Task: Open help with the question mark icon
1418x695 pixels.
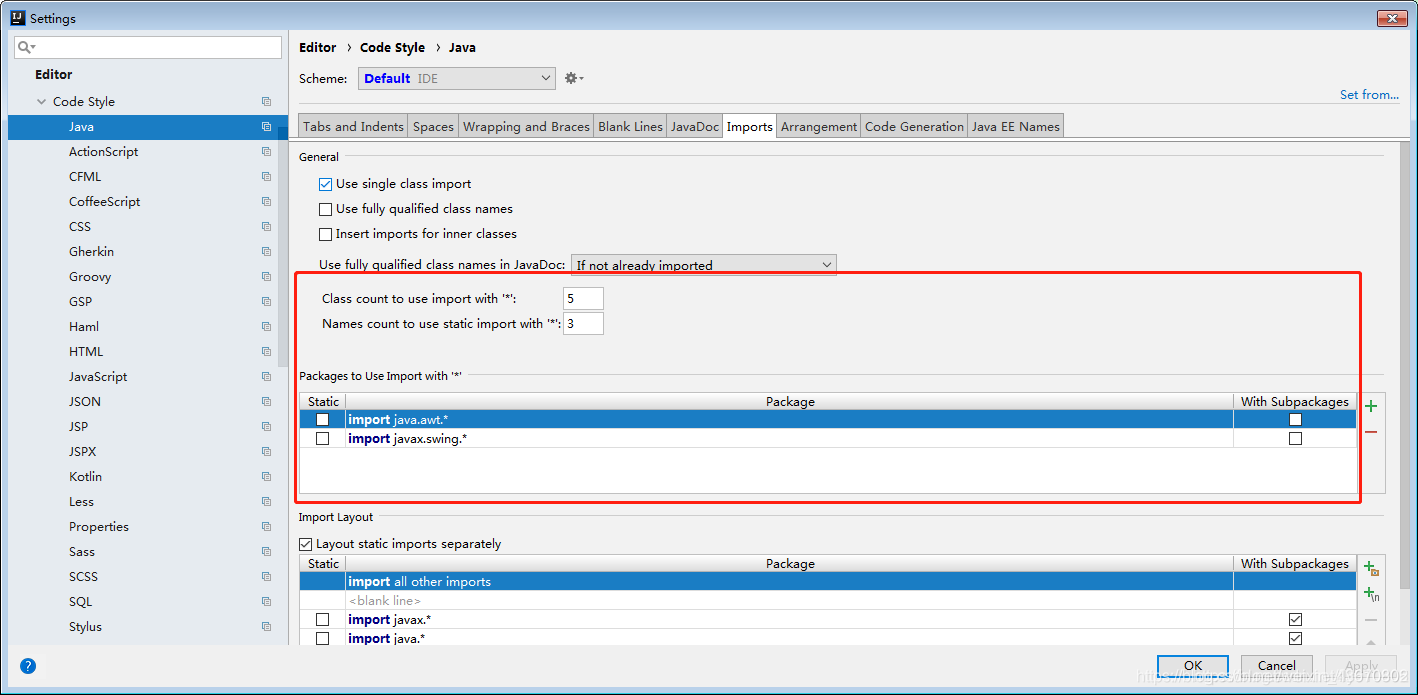Action: (x=28, y=666)
